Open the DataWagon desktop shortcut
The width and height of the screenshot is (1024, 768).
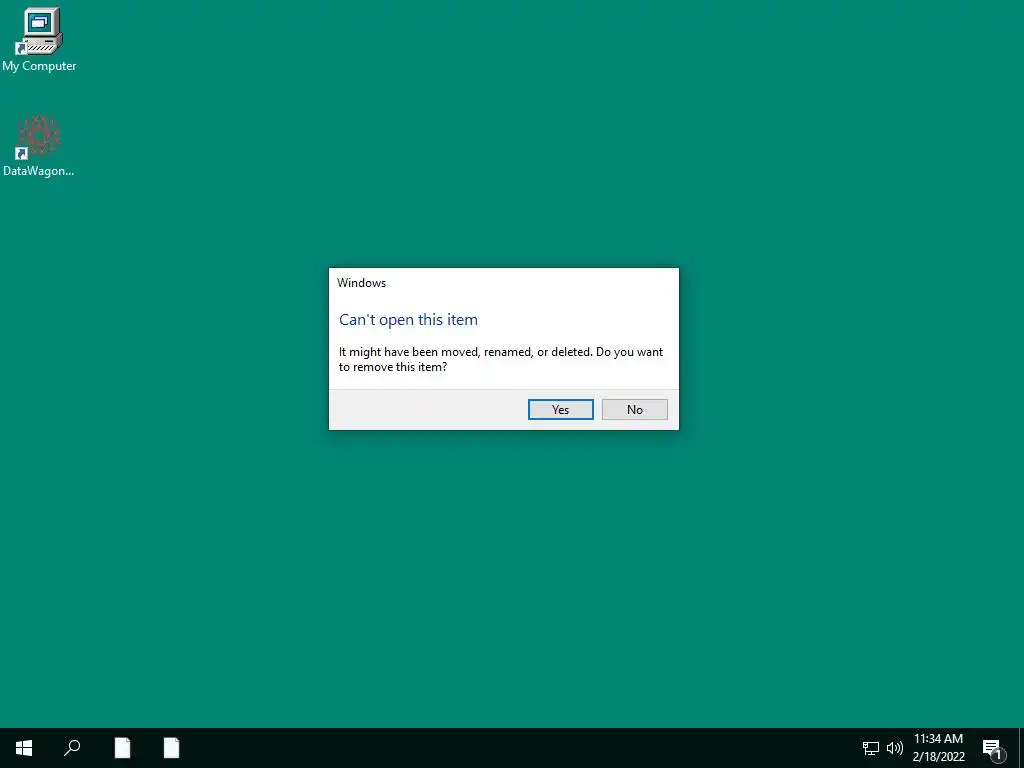pos(39,146)
